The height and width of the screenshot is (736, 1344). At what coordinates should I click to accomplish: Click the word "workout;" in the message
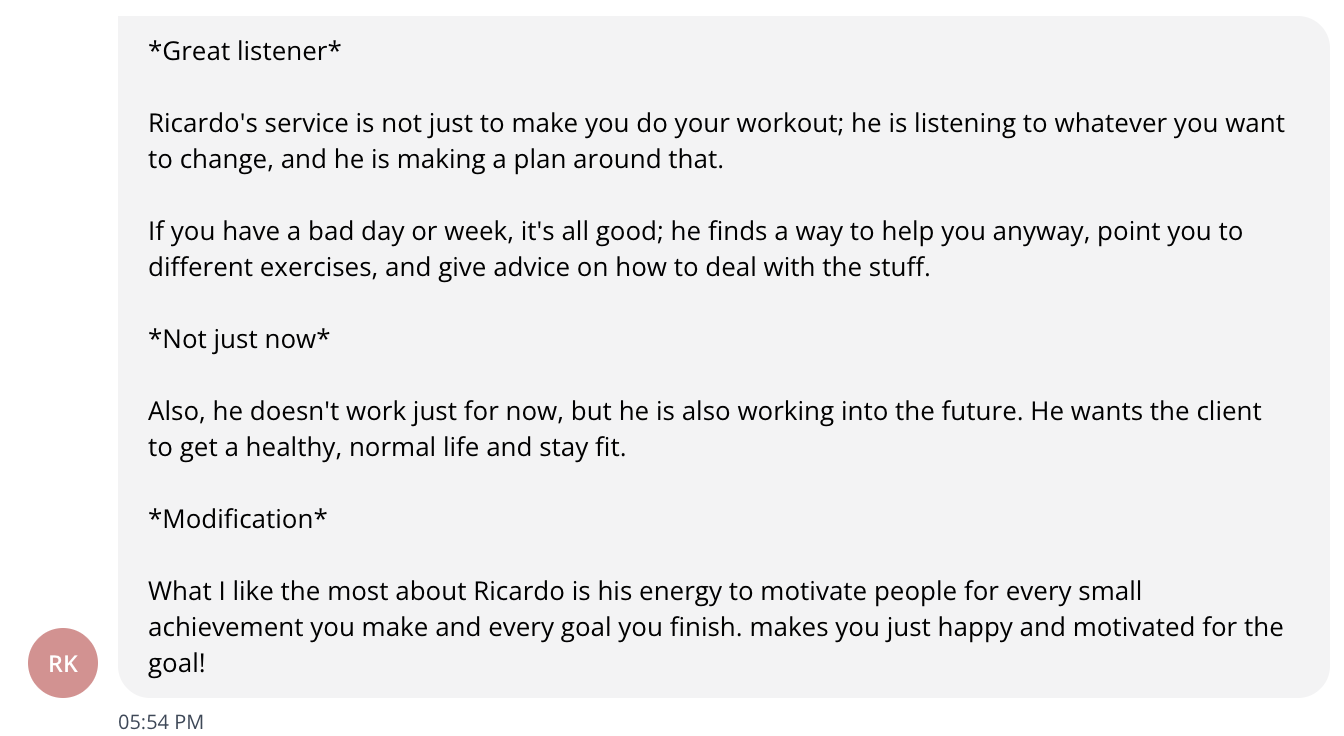pos(775,123)
